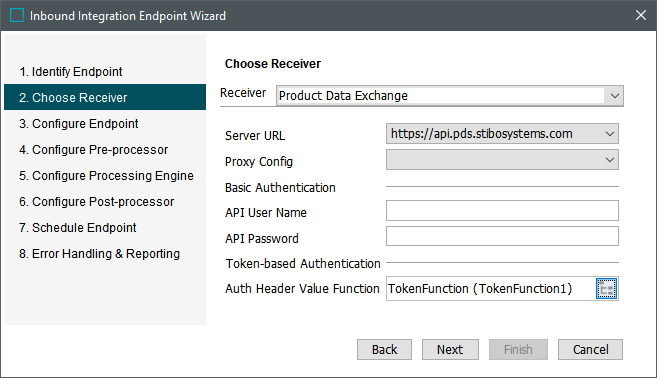
Task: Open the Auth Header Value Function picker icon
Action: [x=606, y=289]
